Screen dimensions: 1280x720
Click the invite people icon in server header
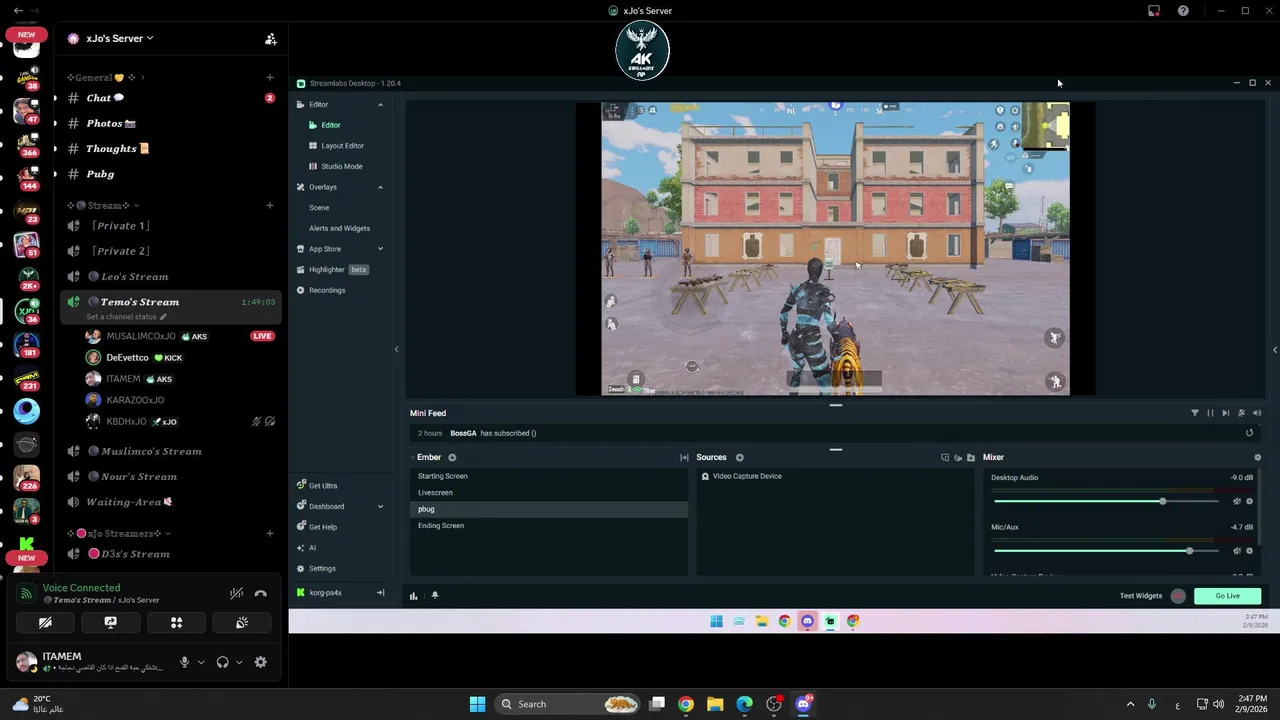270,39
